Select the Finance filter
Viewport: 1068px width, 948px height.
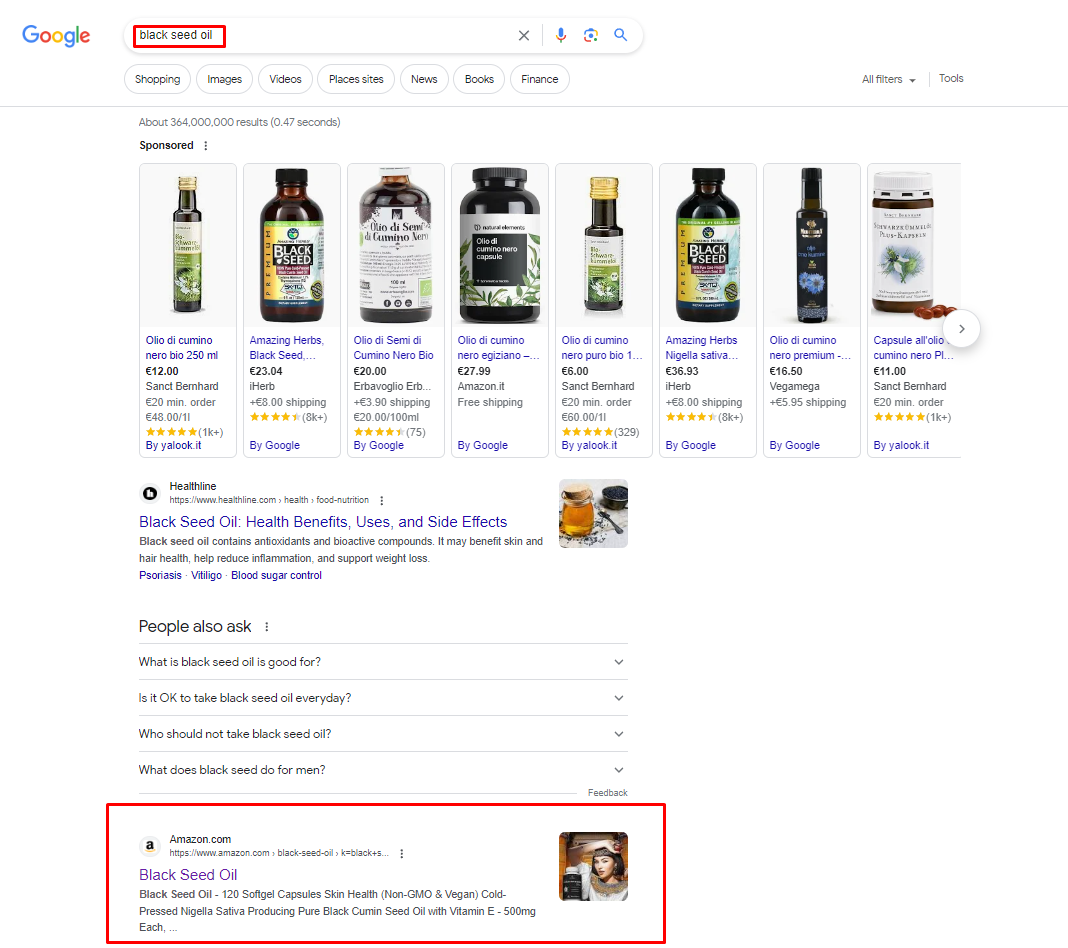point(539,79)
